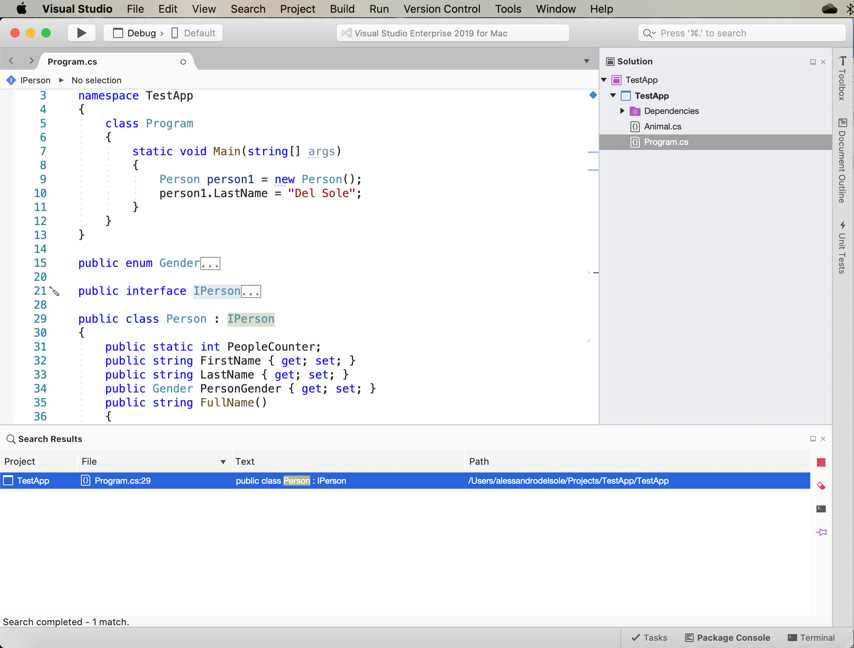
Task: Close the Search Results pad
Action: click(823, 439)
